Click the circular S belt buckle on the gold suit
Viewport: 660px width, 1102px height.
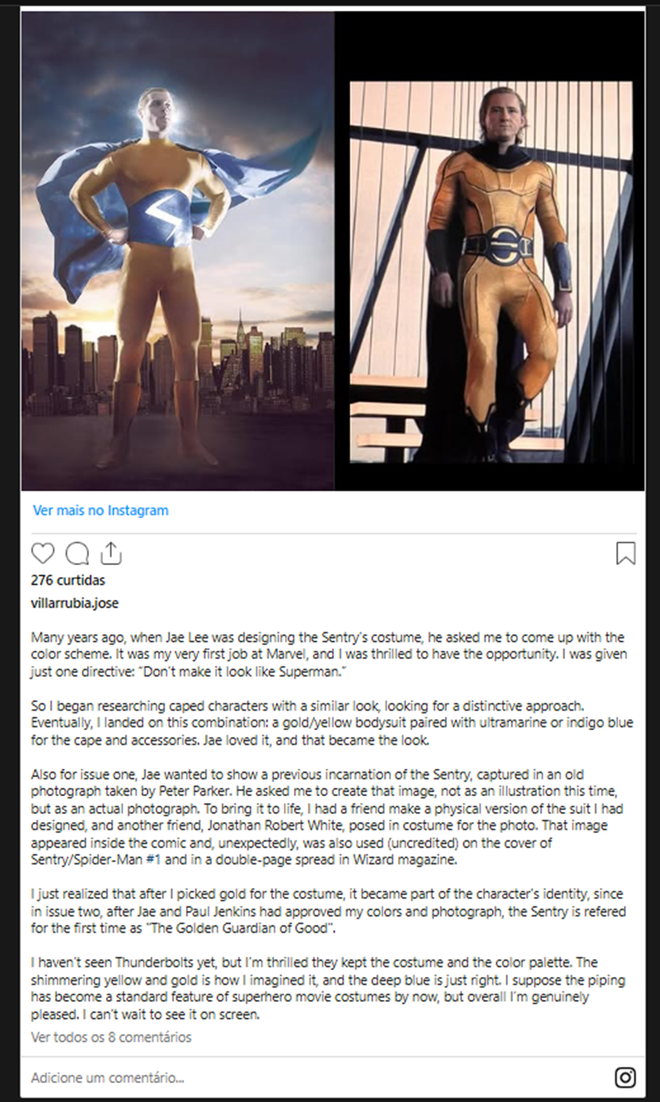506,245
